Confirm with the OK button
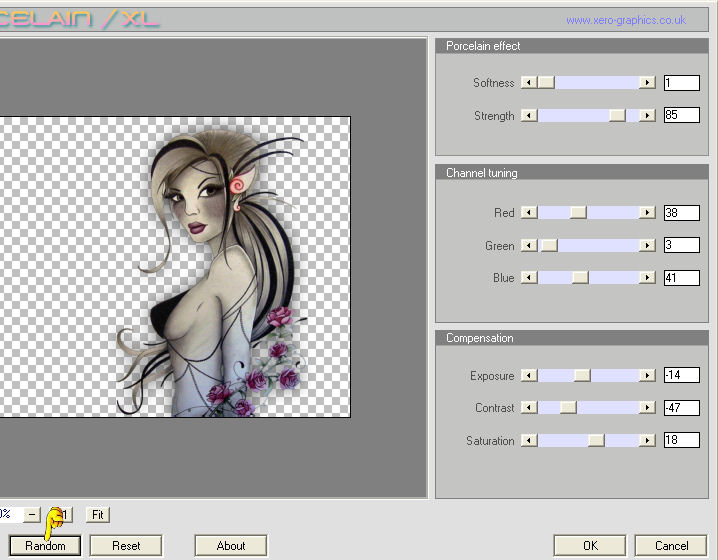Screen dimensions: 718x560 [589, 546]
